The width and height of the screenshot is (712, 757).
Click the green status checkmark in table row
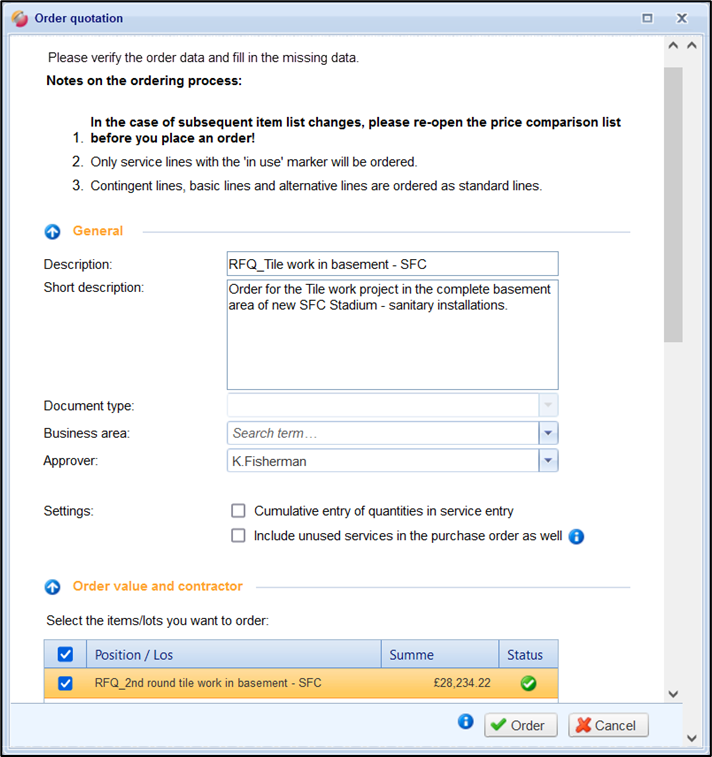tap(527, 684)
